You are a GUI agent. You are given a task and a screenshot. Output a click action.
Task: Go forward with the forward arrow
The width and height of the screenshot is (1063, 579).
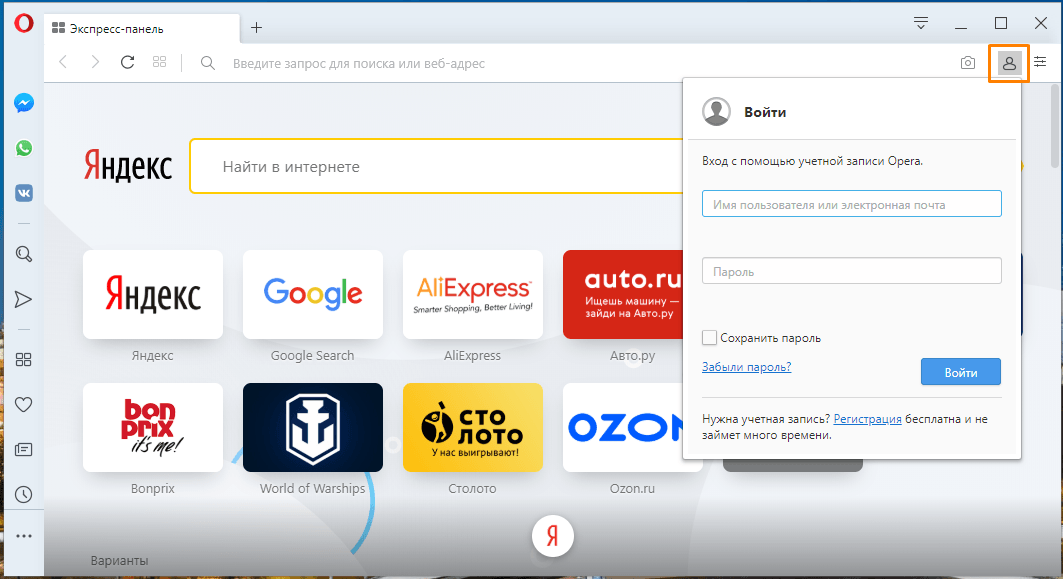(95, 62)
